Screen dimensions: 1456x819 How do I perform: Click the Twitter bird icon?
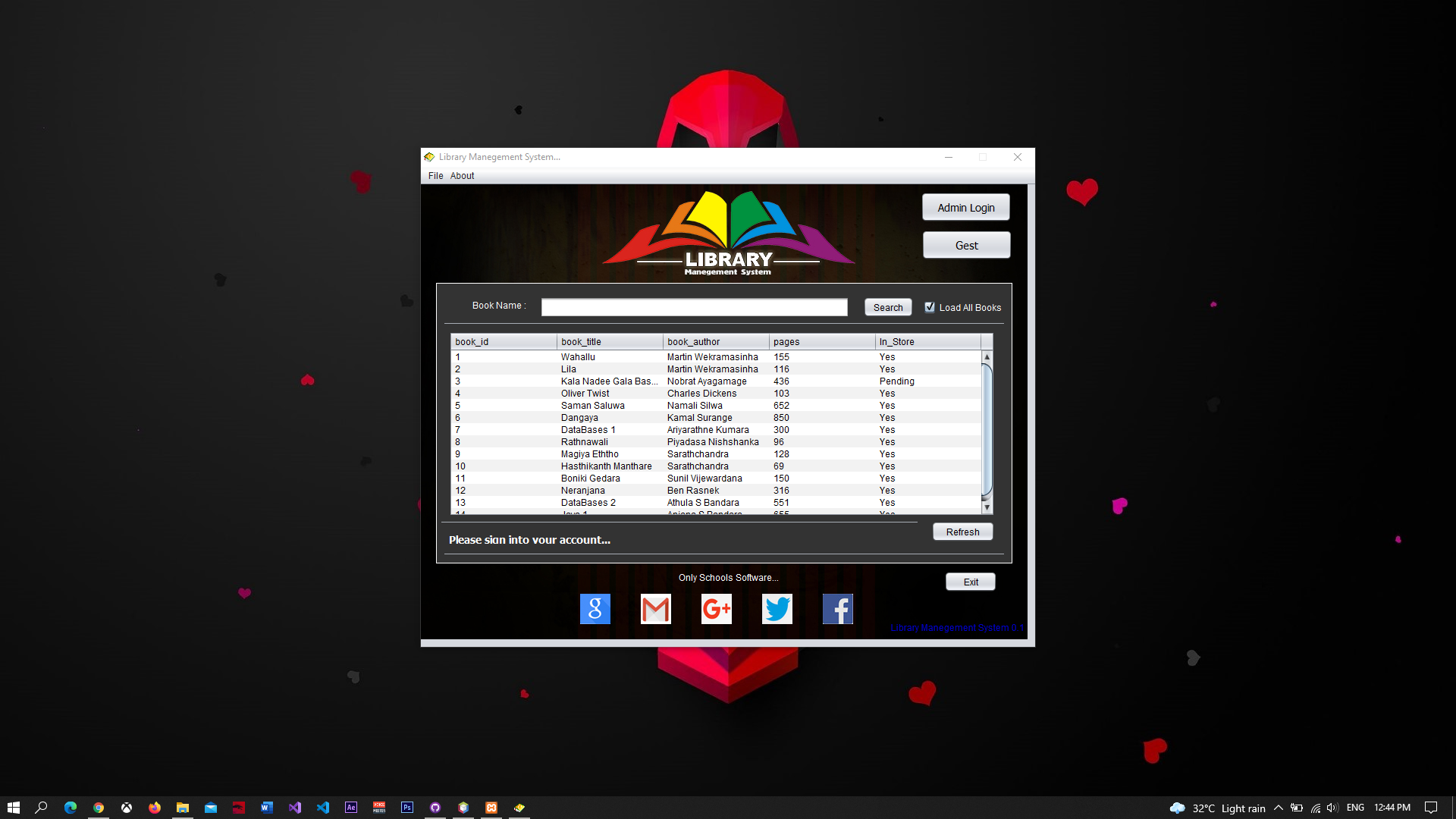777,608
